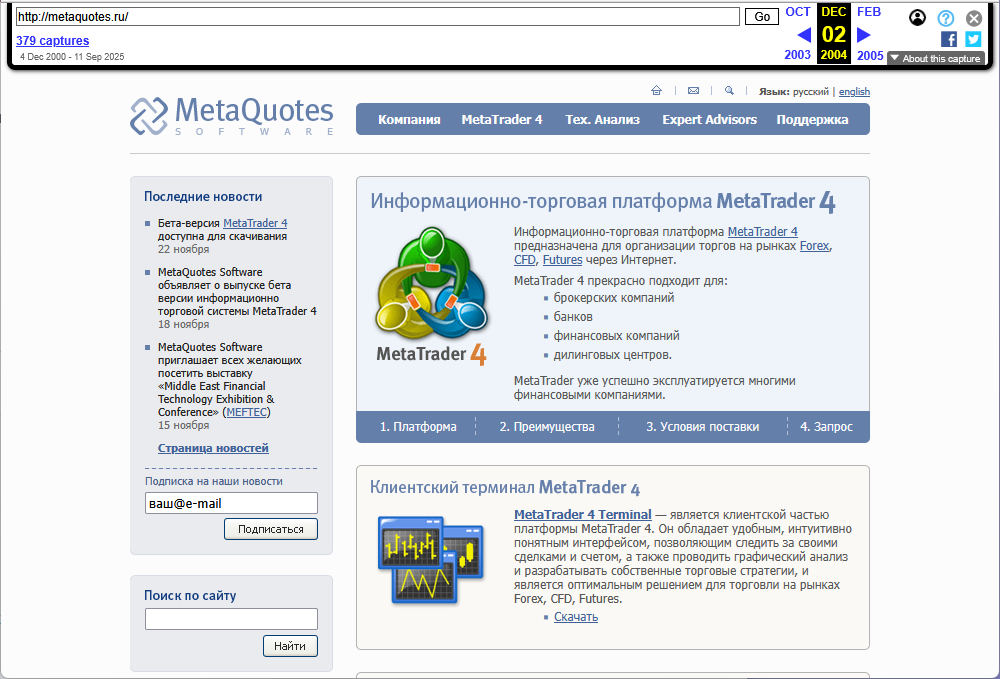Click the ваш@e-mail subscription field

pyautogui.click(x=231, y=503)
